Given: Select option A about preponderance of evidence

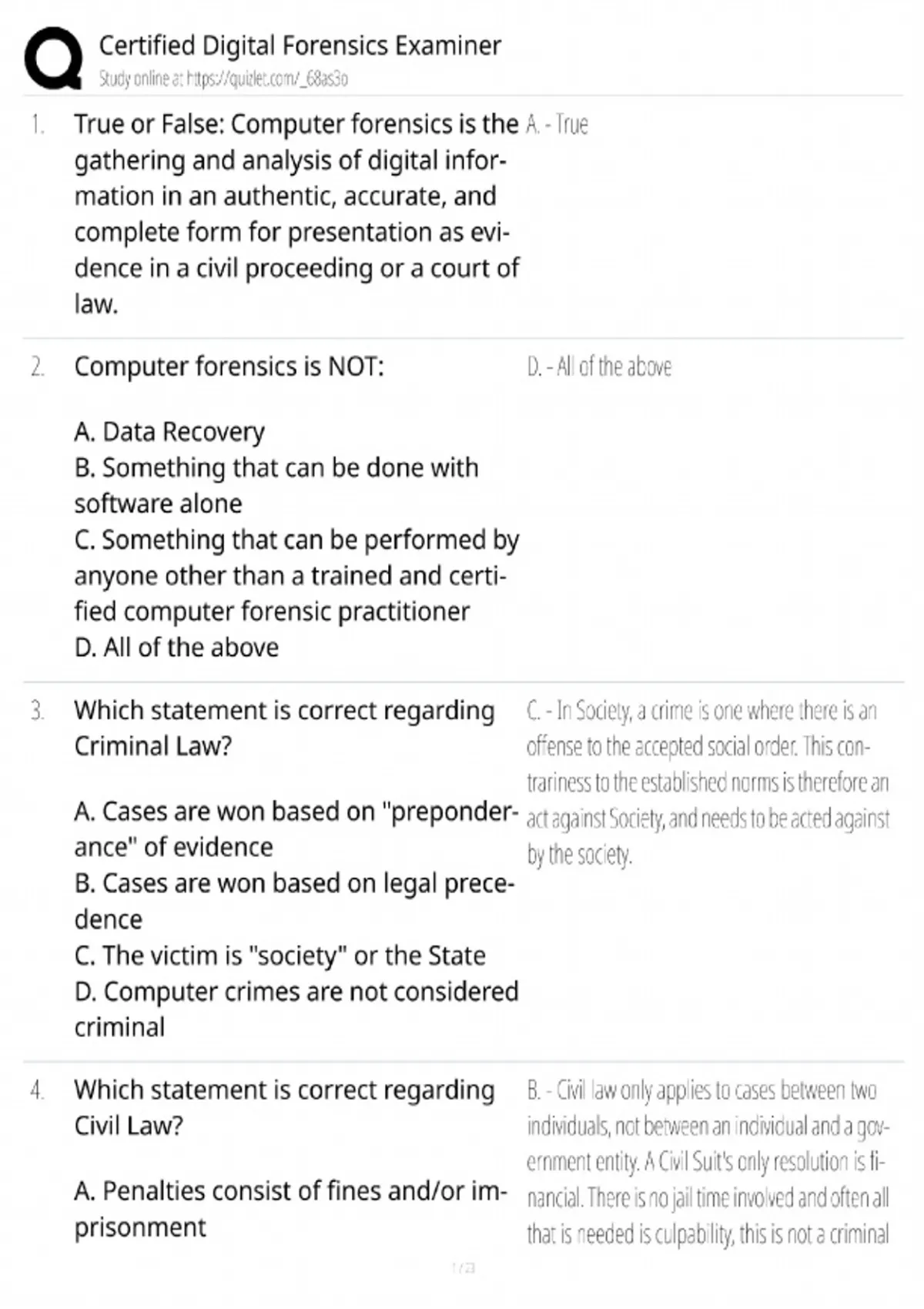Looking at the screenshot, I should pos(296,829).
